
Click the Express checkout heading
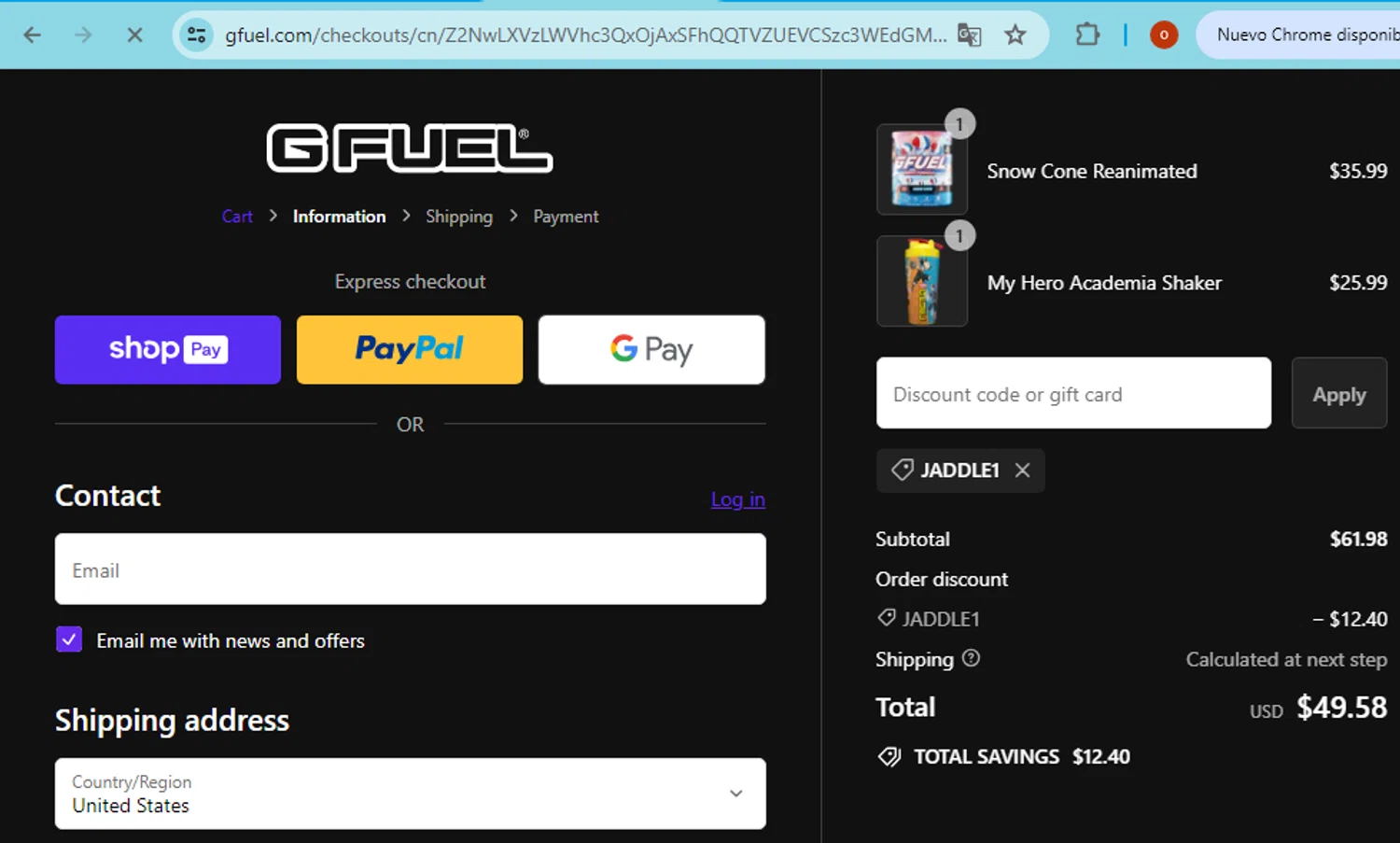pos(410,282)
